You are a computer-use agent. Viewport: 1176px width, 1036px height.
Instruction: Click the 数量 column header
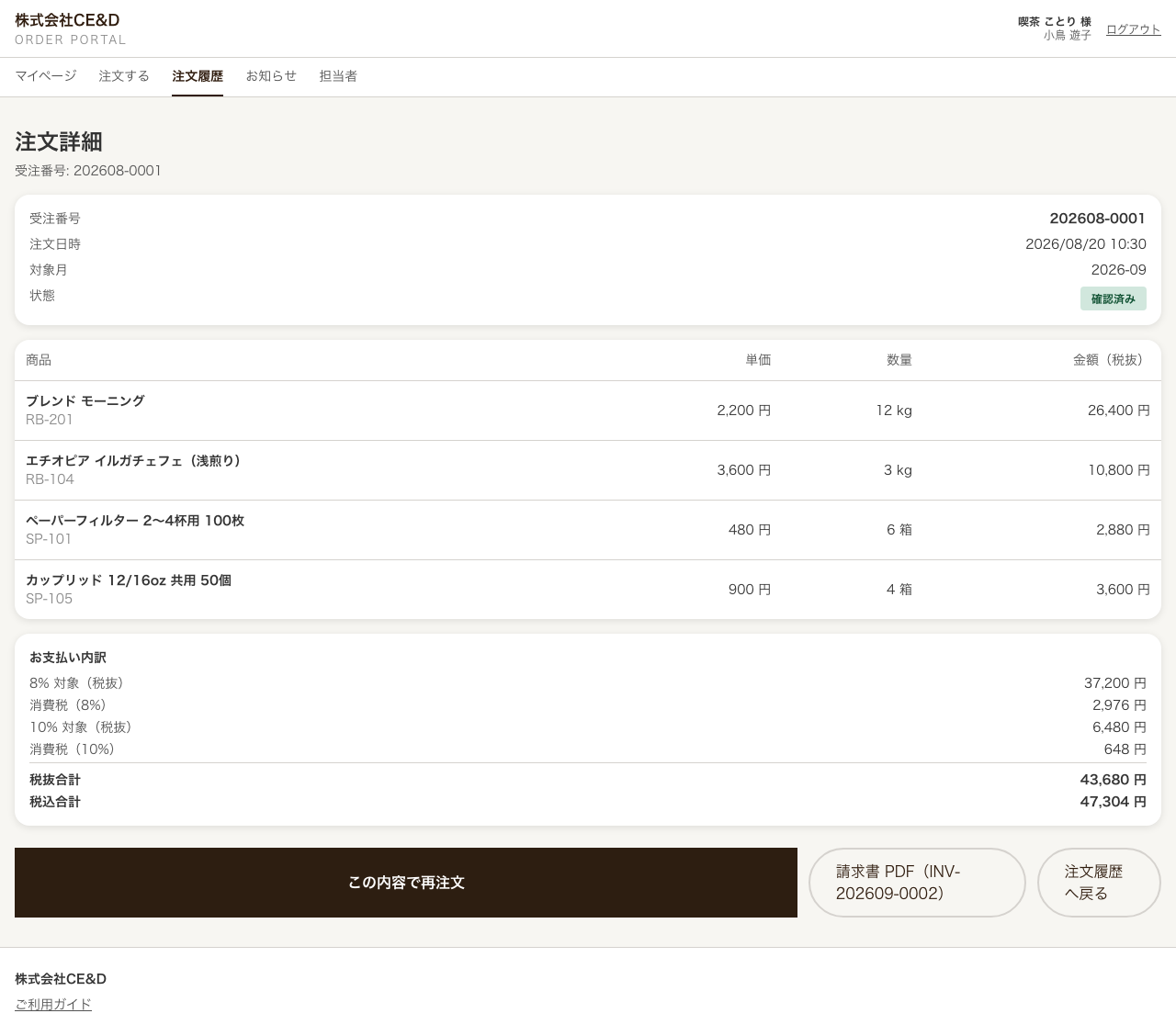[x=899, y=360]
